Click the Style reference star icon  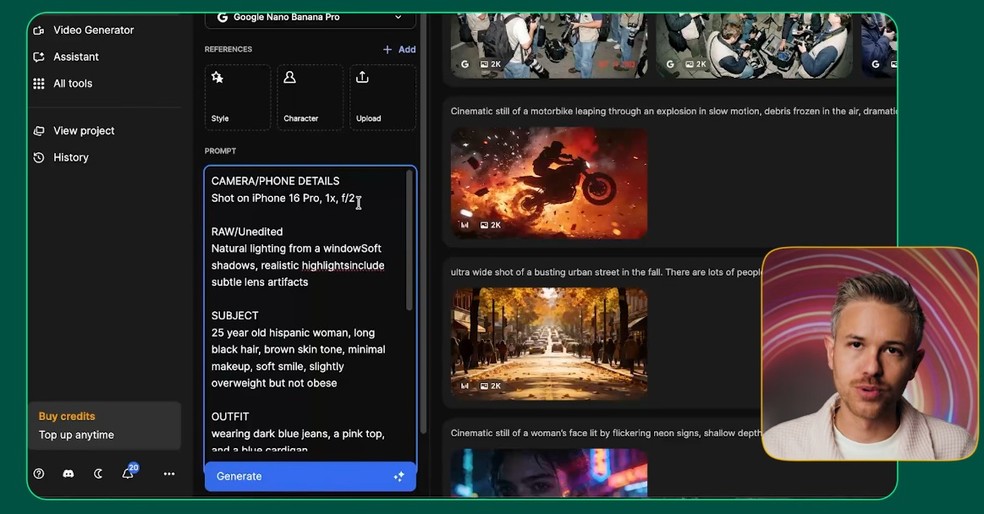[x=218, y=78]
